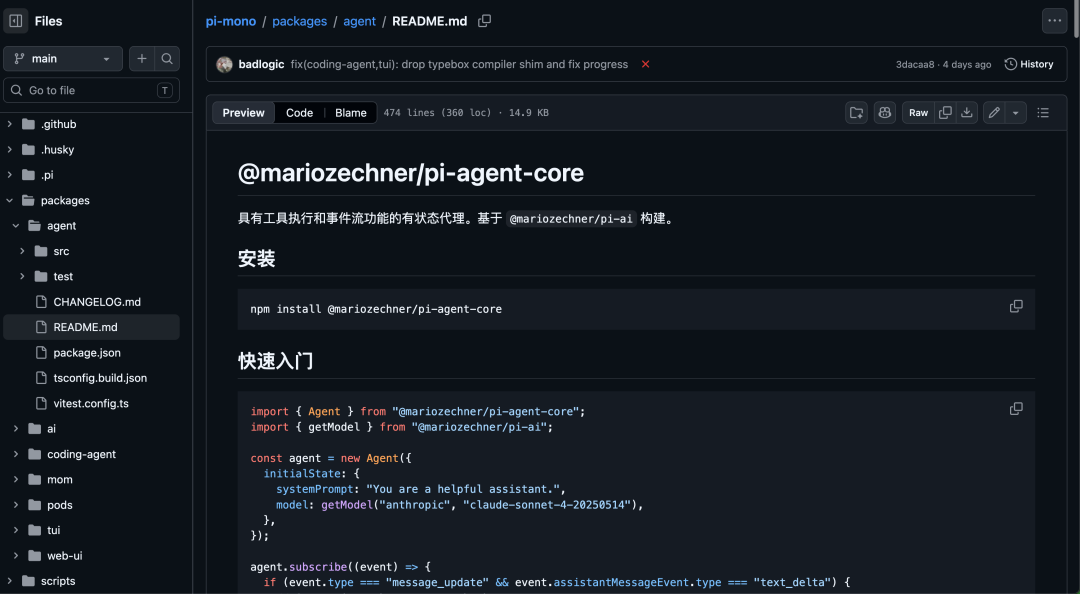Click the Go to file search field

tap(90, 90)
